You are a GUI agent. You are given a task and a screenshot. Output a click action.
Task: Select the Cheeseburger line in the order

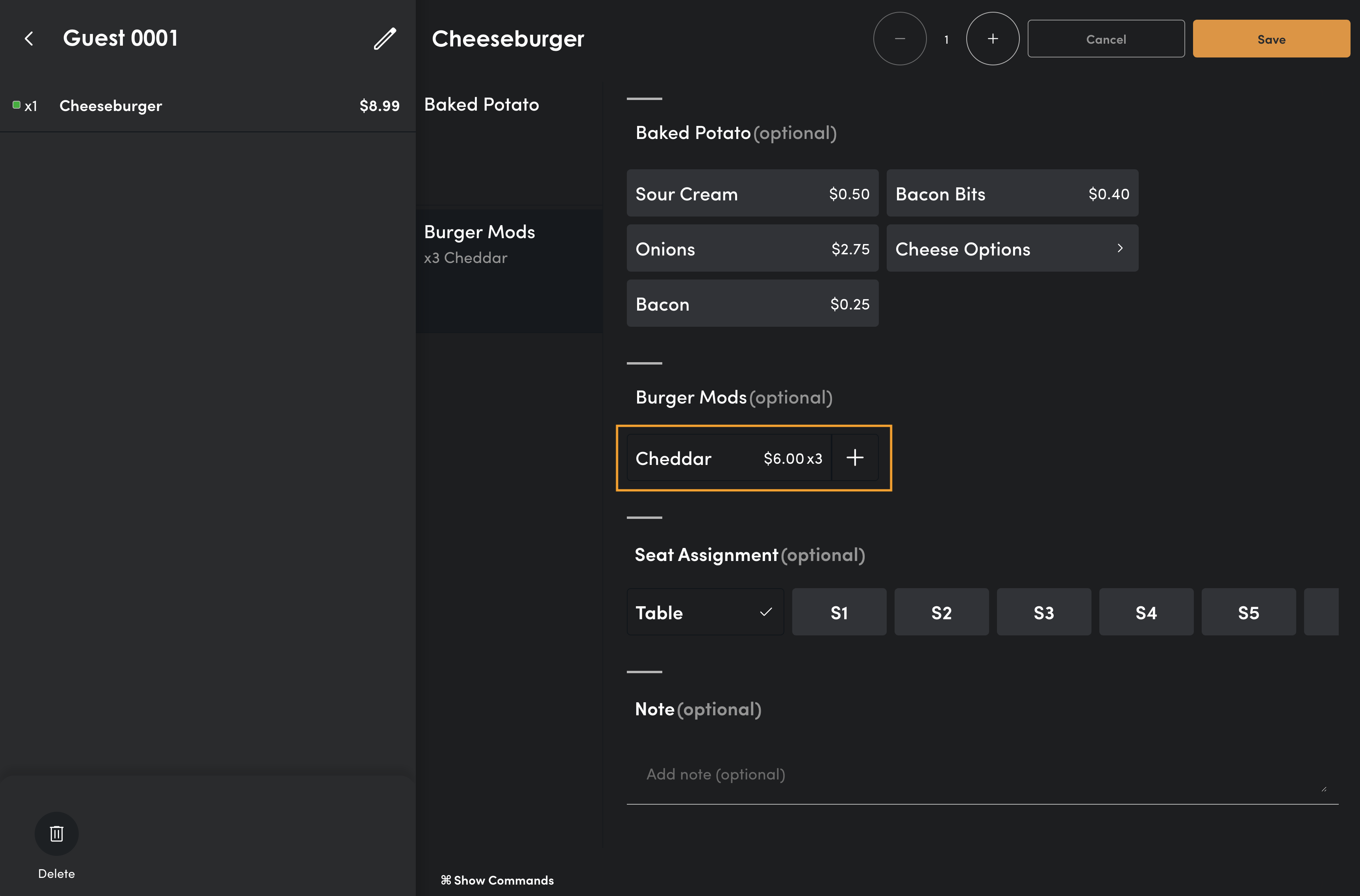click(208, 106)
